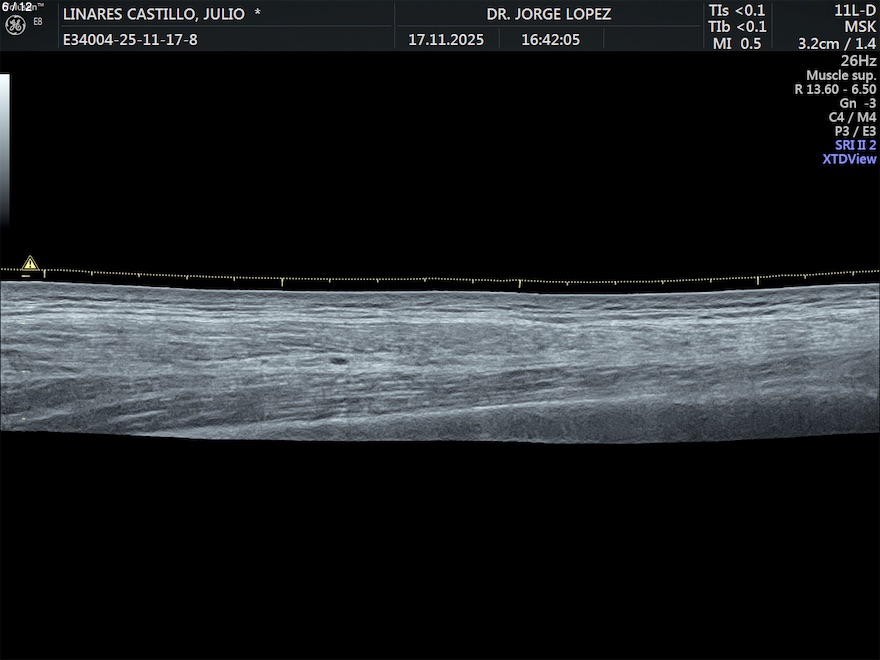Click the timestamp 16:42:05
880x660 pixels.
click(550, 40)
